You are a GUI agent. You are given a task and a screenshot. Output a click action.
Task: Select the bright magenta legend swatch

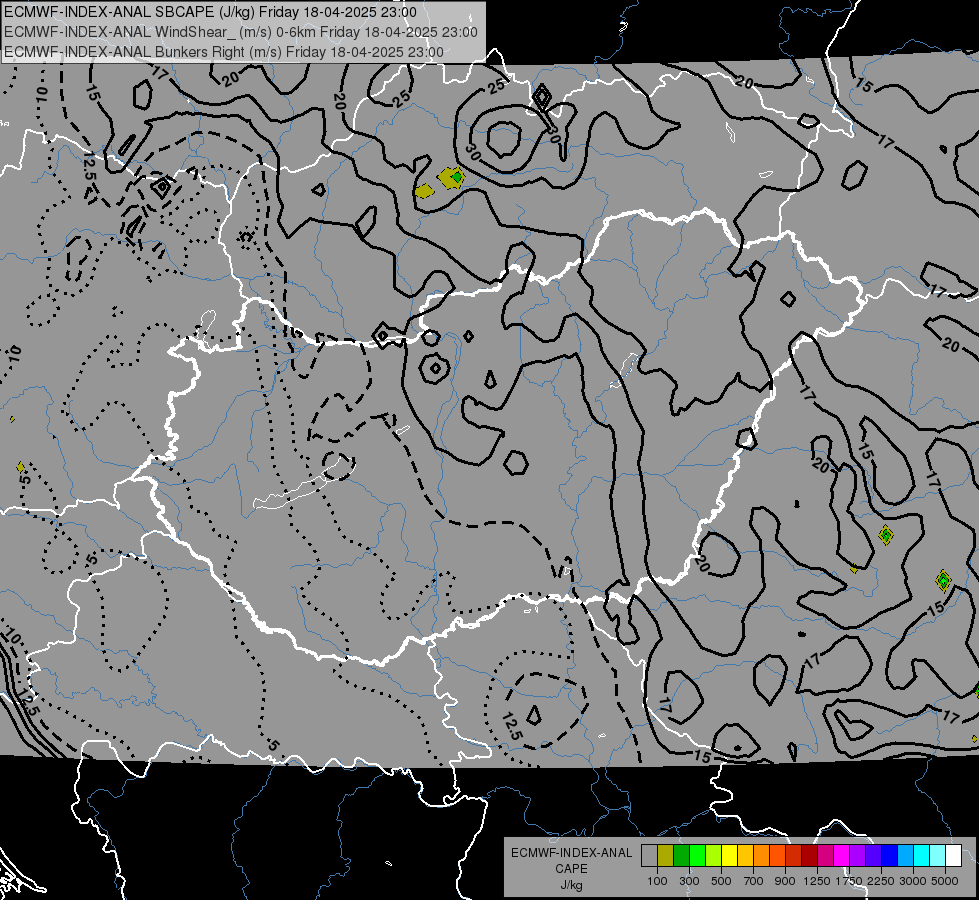[x=842, y=855]
